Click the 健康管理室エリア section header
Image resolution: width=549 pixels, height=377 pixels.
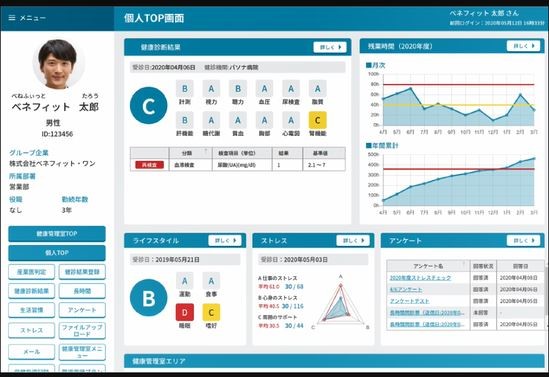[x=334, y=361]
